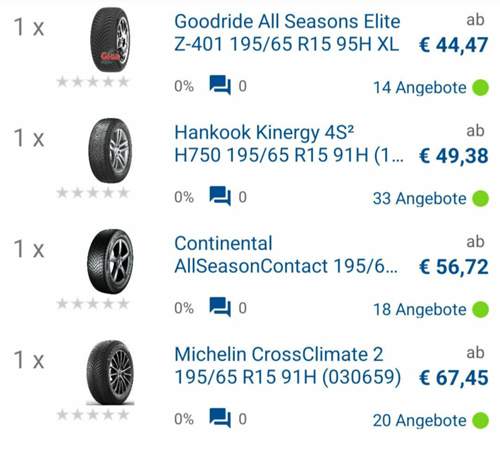Open comments icon for Michelin CrossClimate 2
Screen dimensions: 500x471
(220, 418)
